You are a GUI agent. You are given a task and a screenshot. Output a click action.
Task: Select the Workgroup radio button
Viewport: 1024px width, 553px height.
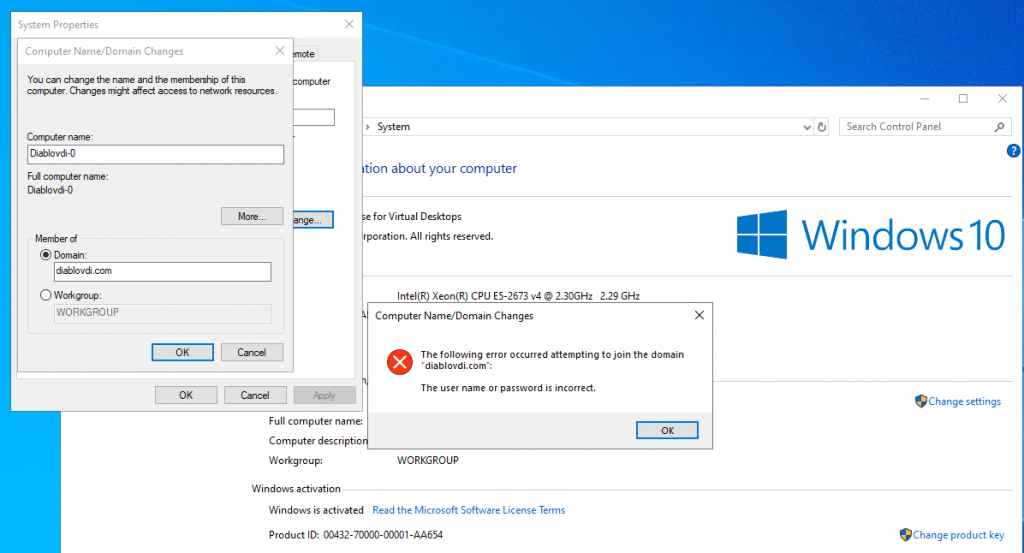pos(45,295)
